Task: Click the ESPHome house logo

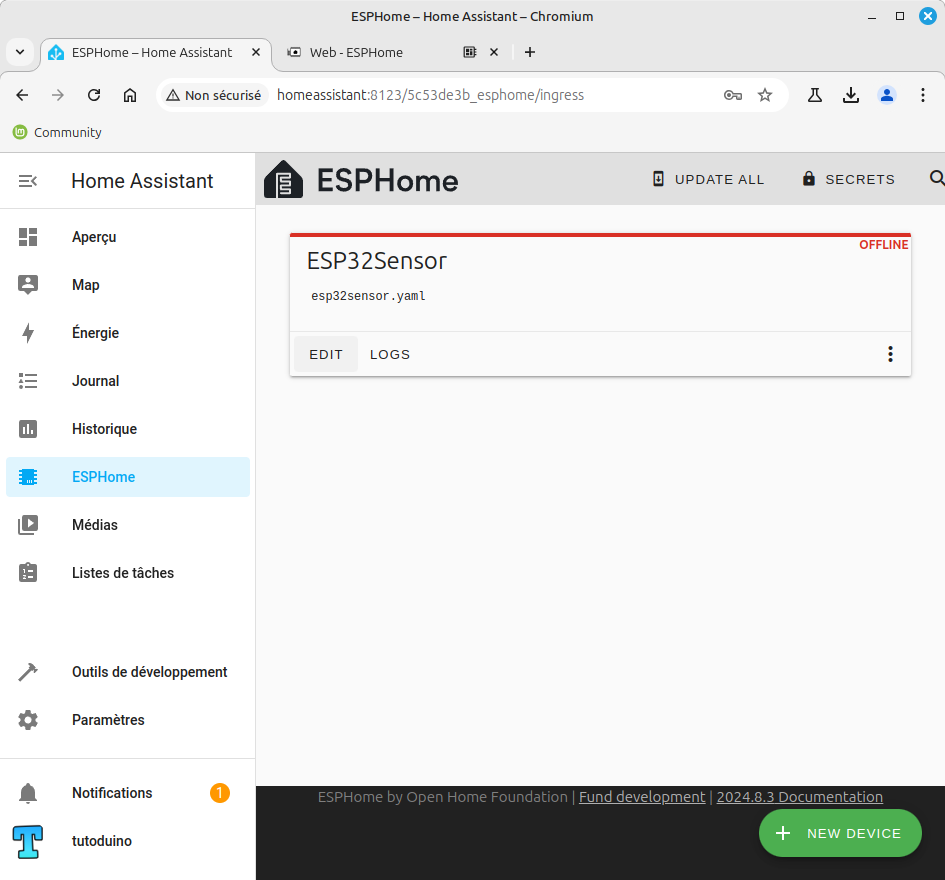Action: click(283, 179)
